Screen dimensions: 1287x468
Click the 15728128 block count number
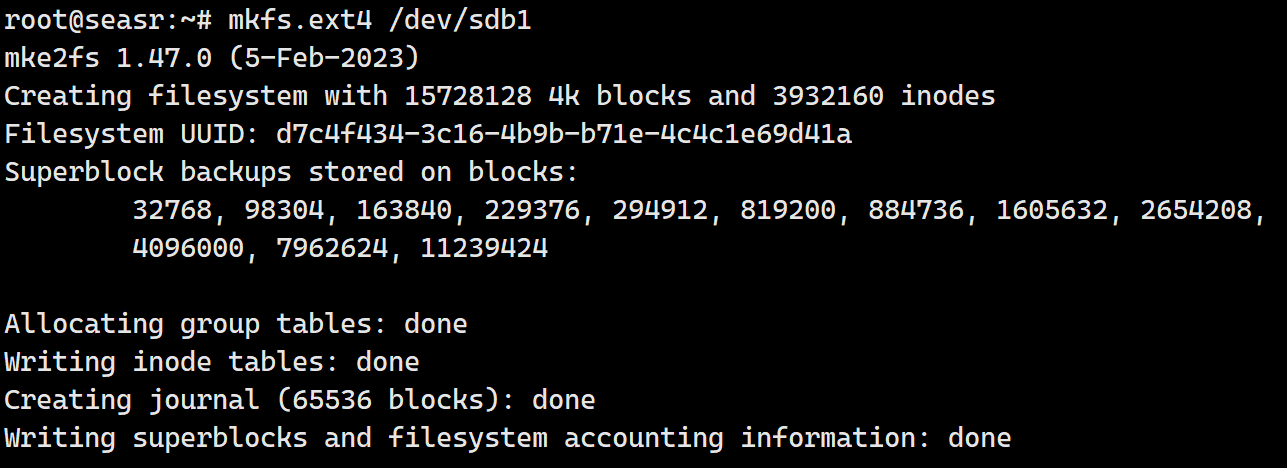pyautogui.click(x=468, y=97)
